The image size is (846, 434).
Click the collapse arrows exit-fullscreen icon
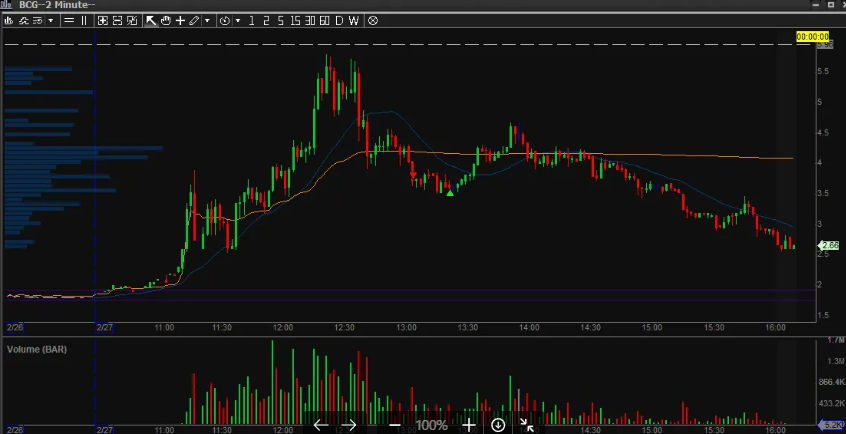[527, 425]
